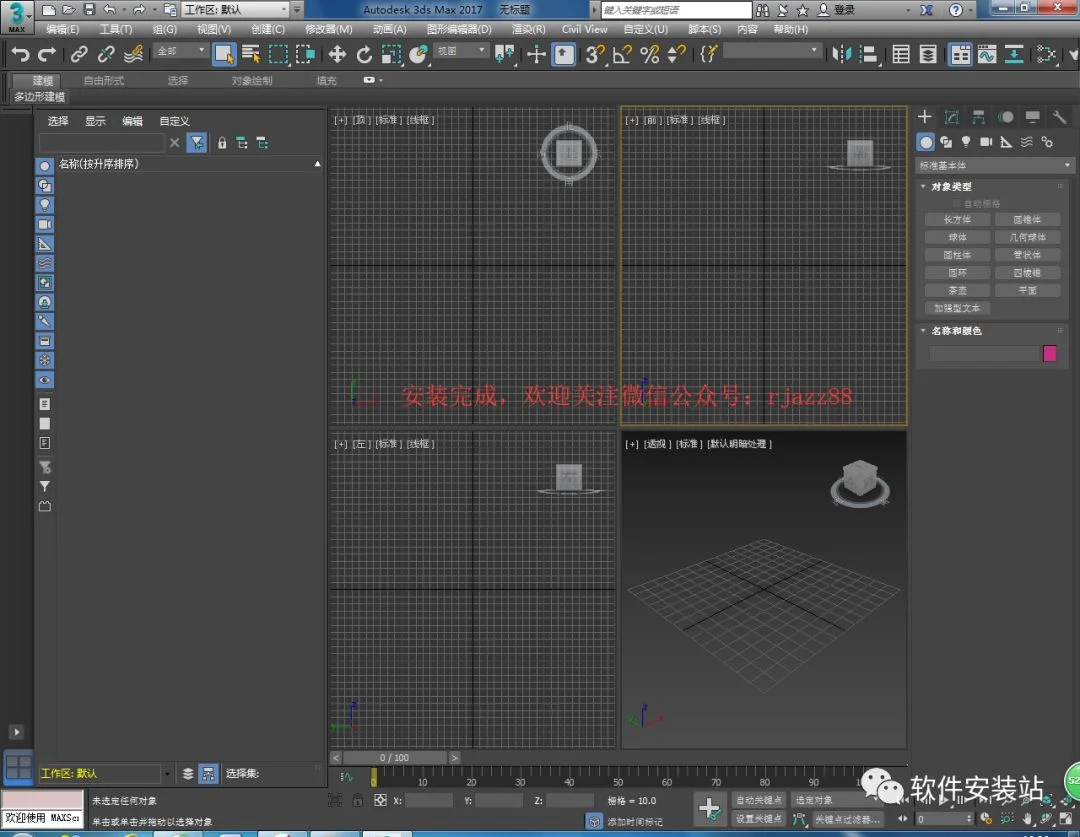1080x837 pixels.
Task: Toggle the eye display icon in scene explorer
Action: coord(45,380)
